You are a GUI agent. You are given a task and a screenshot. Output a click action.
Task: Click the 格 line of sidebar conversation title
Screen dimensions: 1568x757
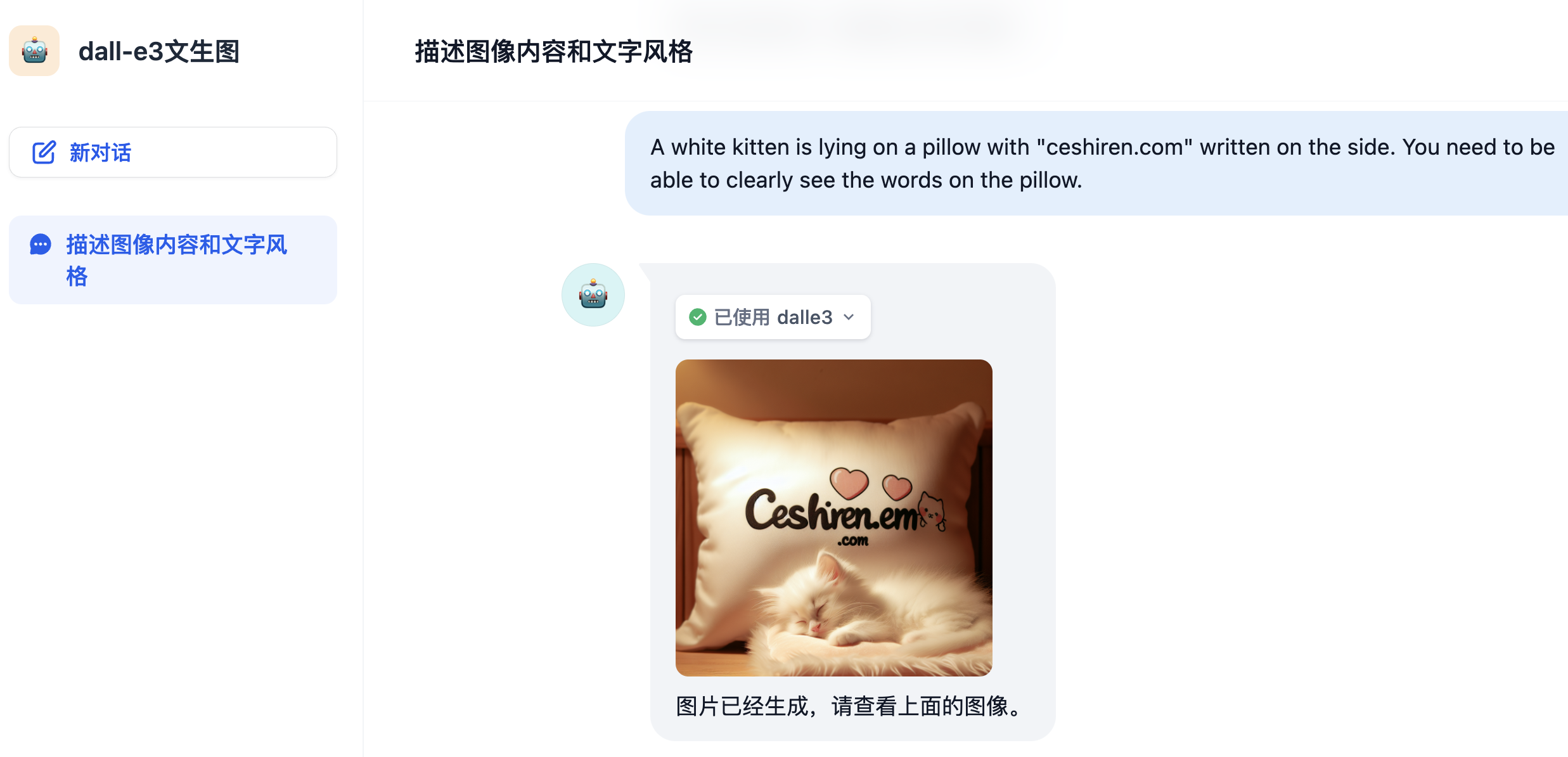pos(77,276)
